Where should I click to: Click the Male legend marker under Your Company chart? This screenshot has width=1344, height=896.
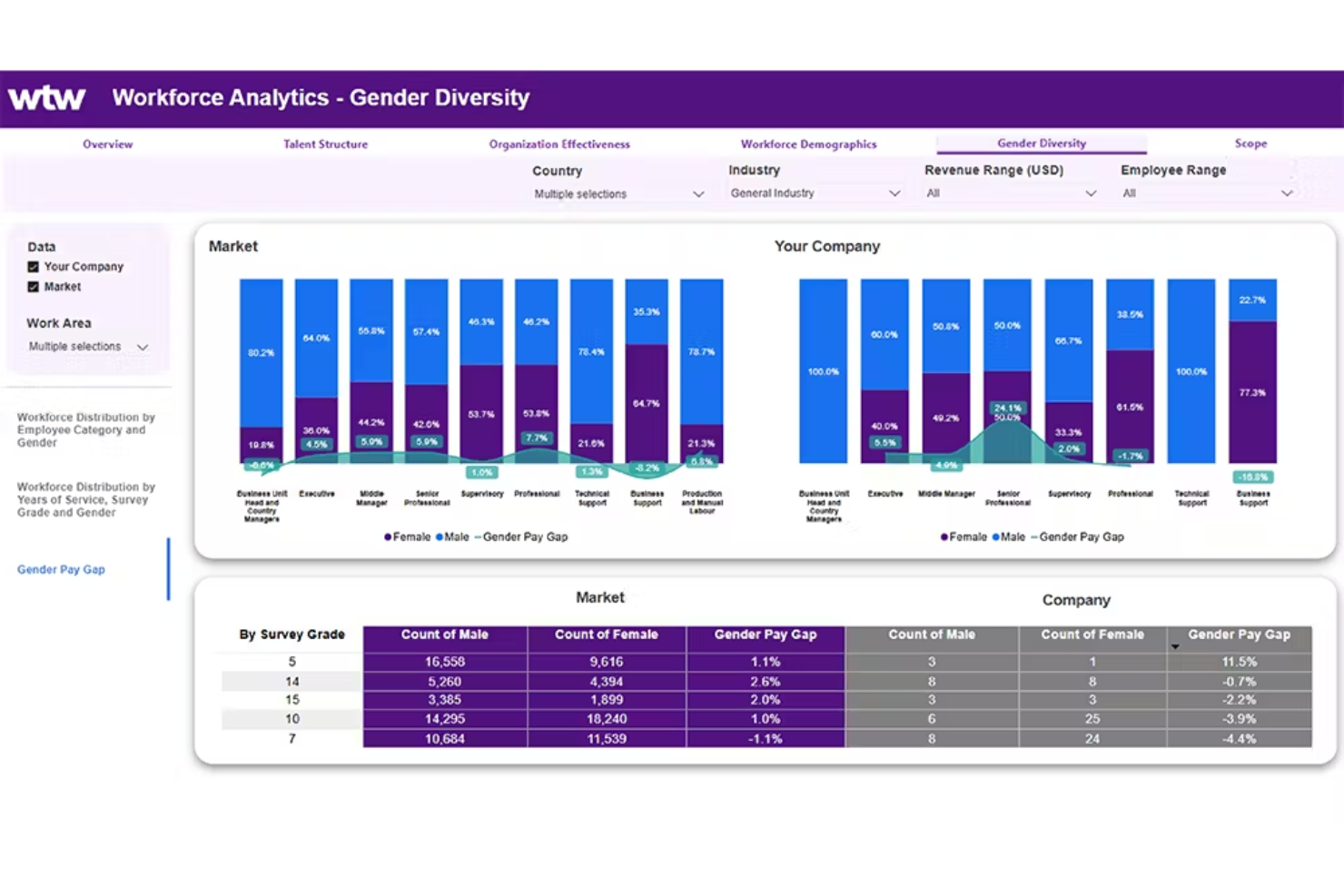(997, 537)
